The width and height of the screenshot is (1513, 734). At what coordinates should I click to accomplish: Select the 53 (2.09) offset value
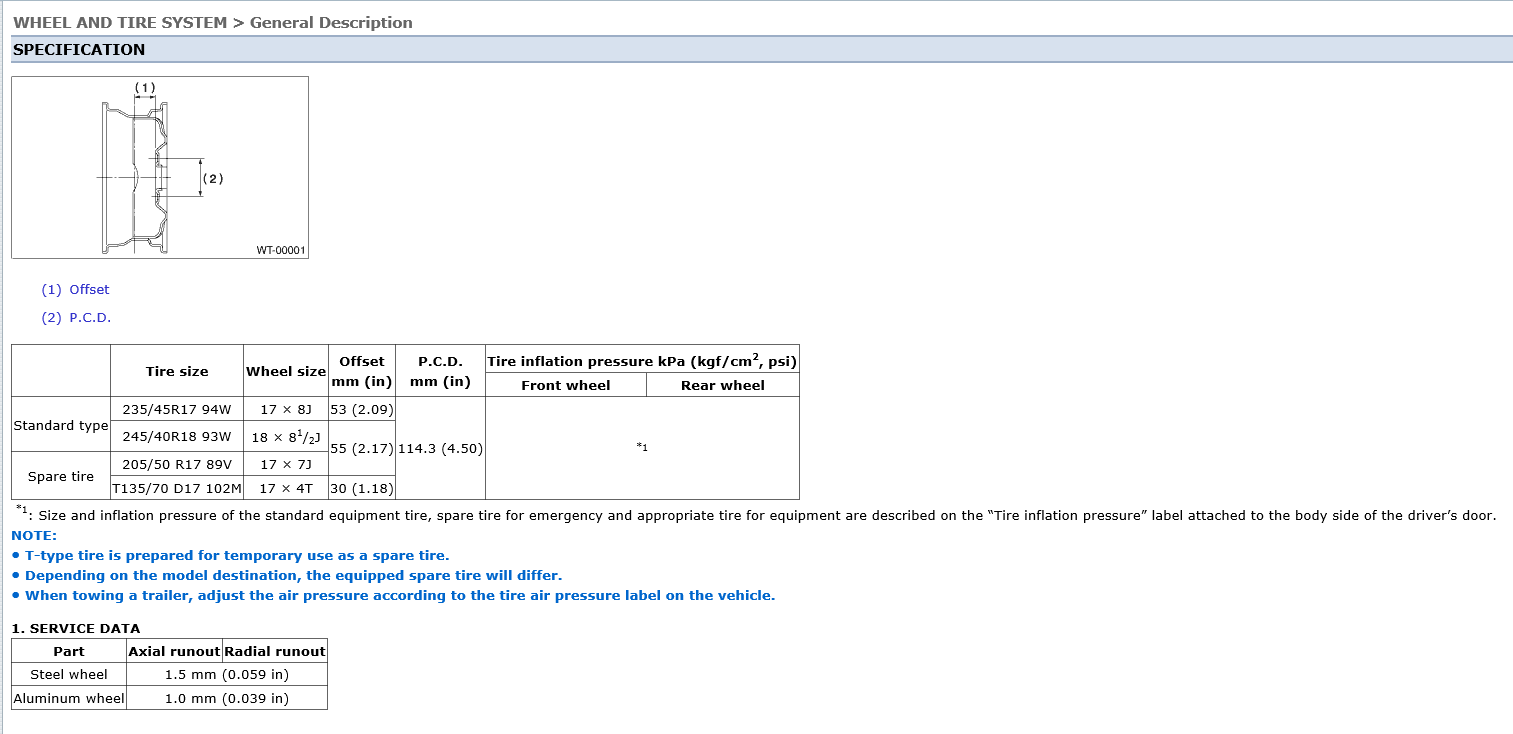pyautogui.click(x=361, y=409)
